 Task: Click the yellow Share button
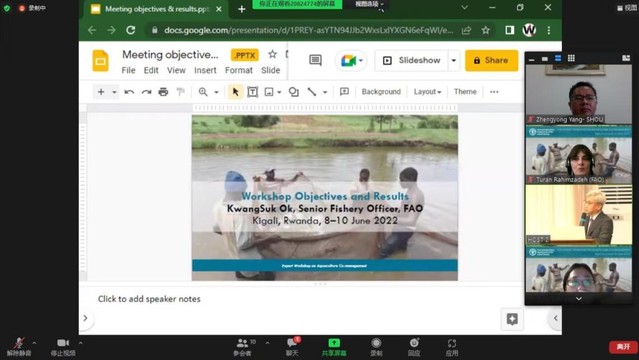click(x=491, y=60)
